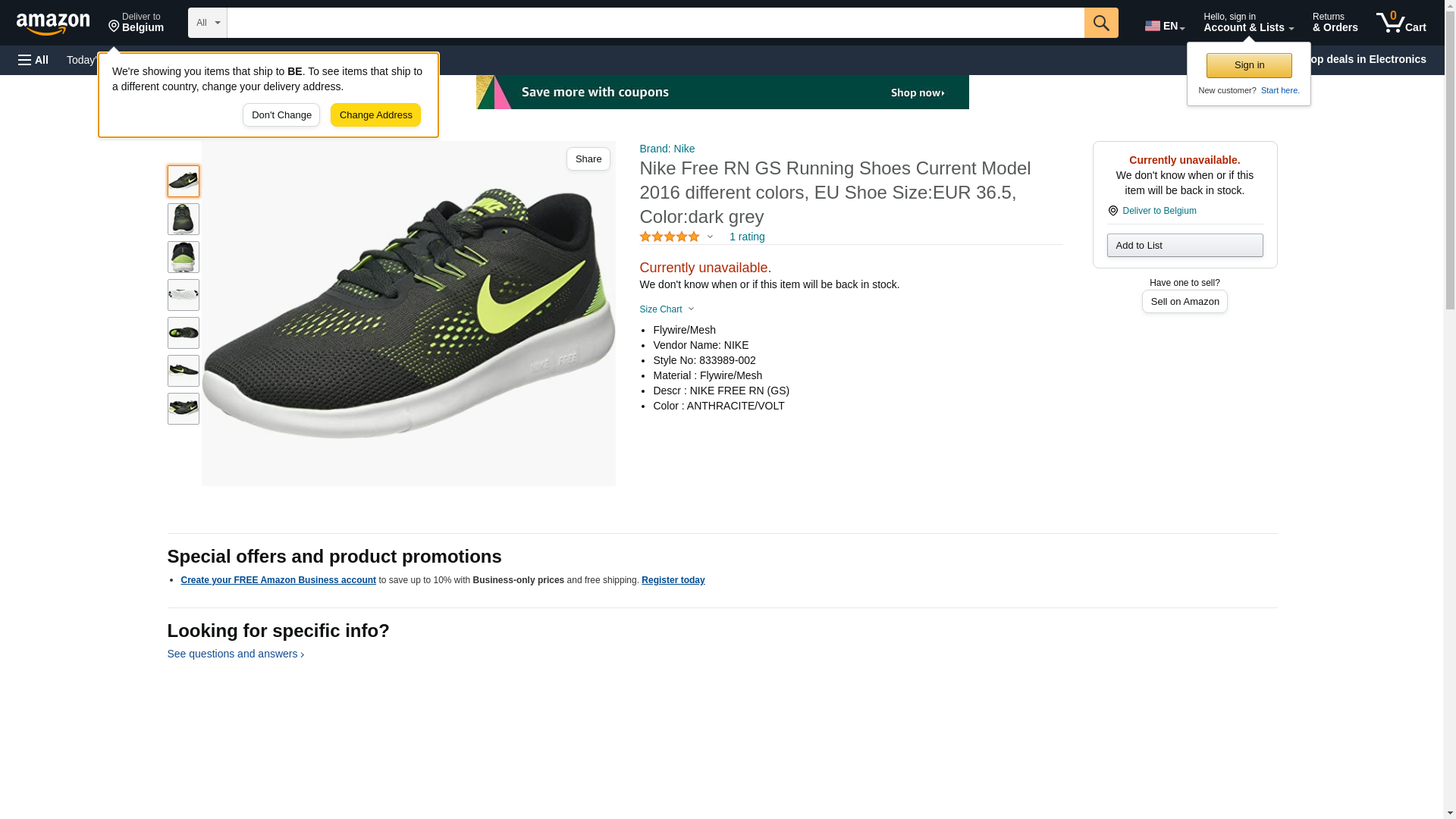Viewport: 1456px width, 819px height.
Task: Select the white sole shoe thumbnail
Action: coord(183,295)
